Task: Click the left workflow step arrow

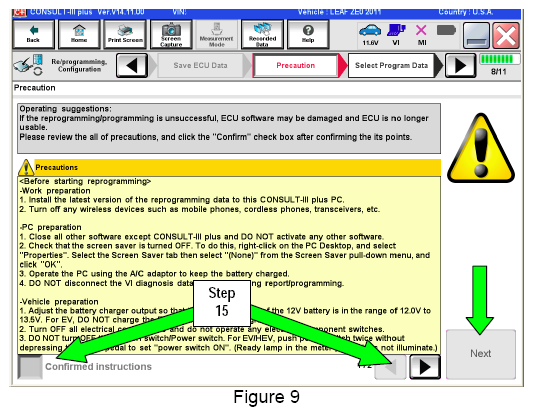Action: 132,65
